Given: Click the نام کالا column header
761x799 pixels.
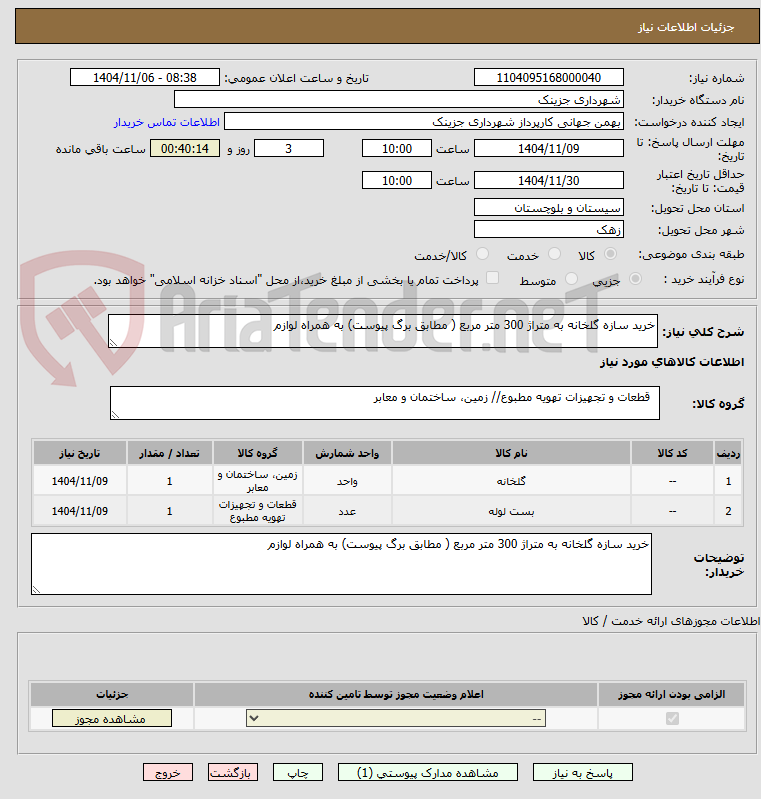Looking at the screenshot, I should [511, 453].
